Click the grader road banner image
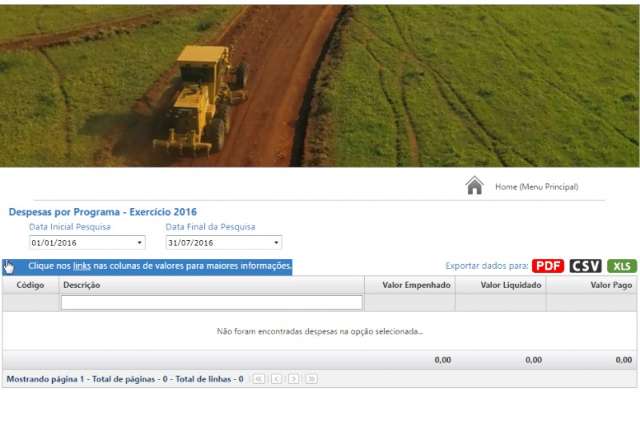 (x=320, y=86)
